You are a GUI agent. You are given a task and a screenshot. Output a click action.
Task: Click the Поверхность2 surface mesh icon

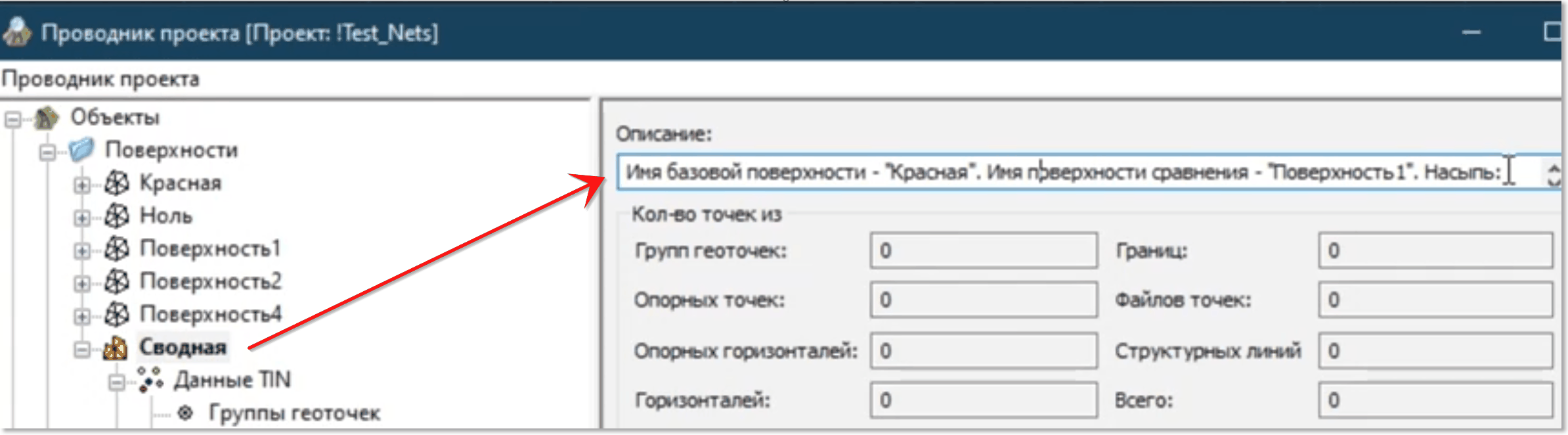[117, 281]
